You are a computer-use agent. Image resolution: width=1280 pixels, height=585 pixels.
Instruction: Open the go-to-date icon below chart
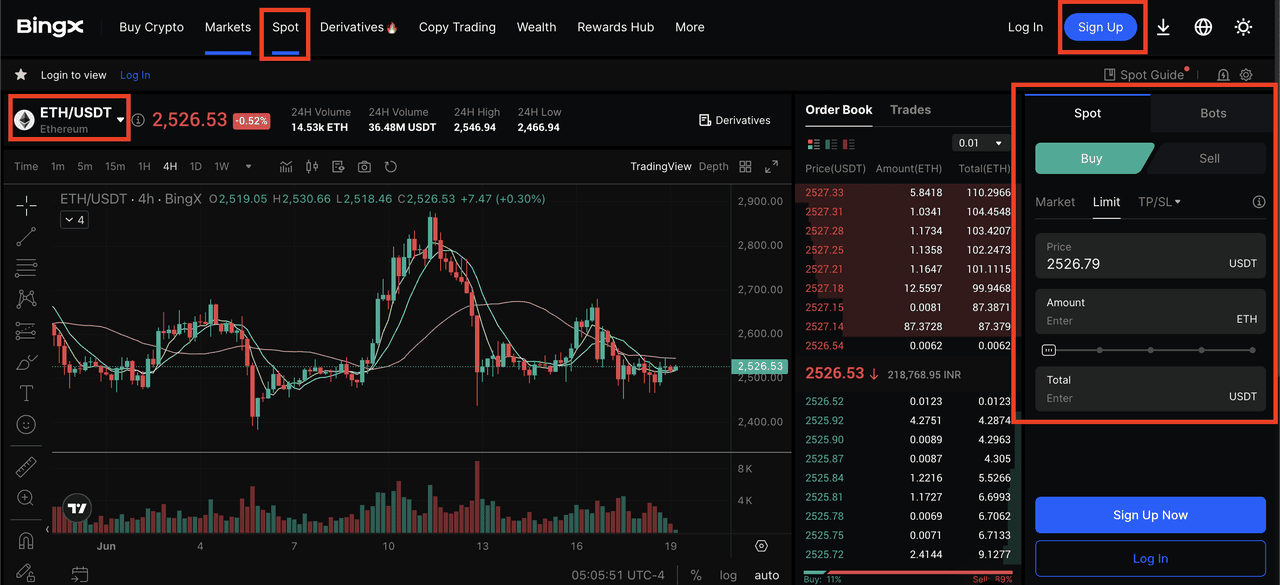(x=80, y=575)
